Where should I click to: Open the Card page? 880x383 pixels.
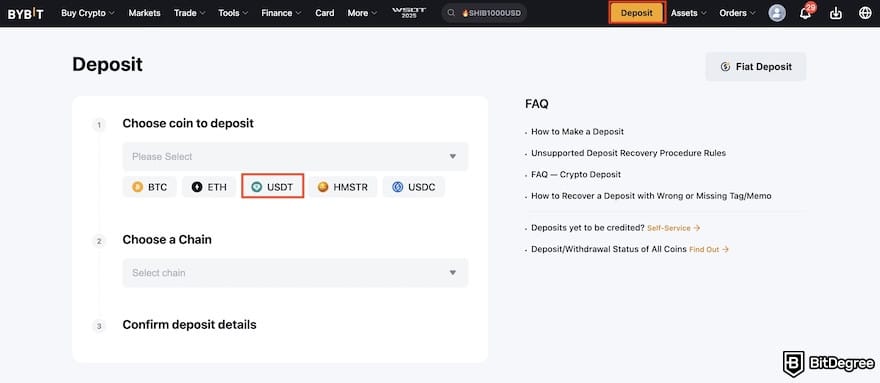pos(324,13)
